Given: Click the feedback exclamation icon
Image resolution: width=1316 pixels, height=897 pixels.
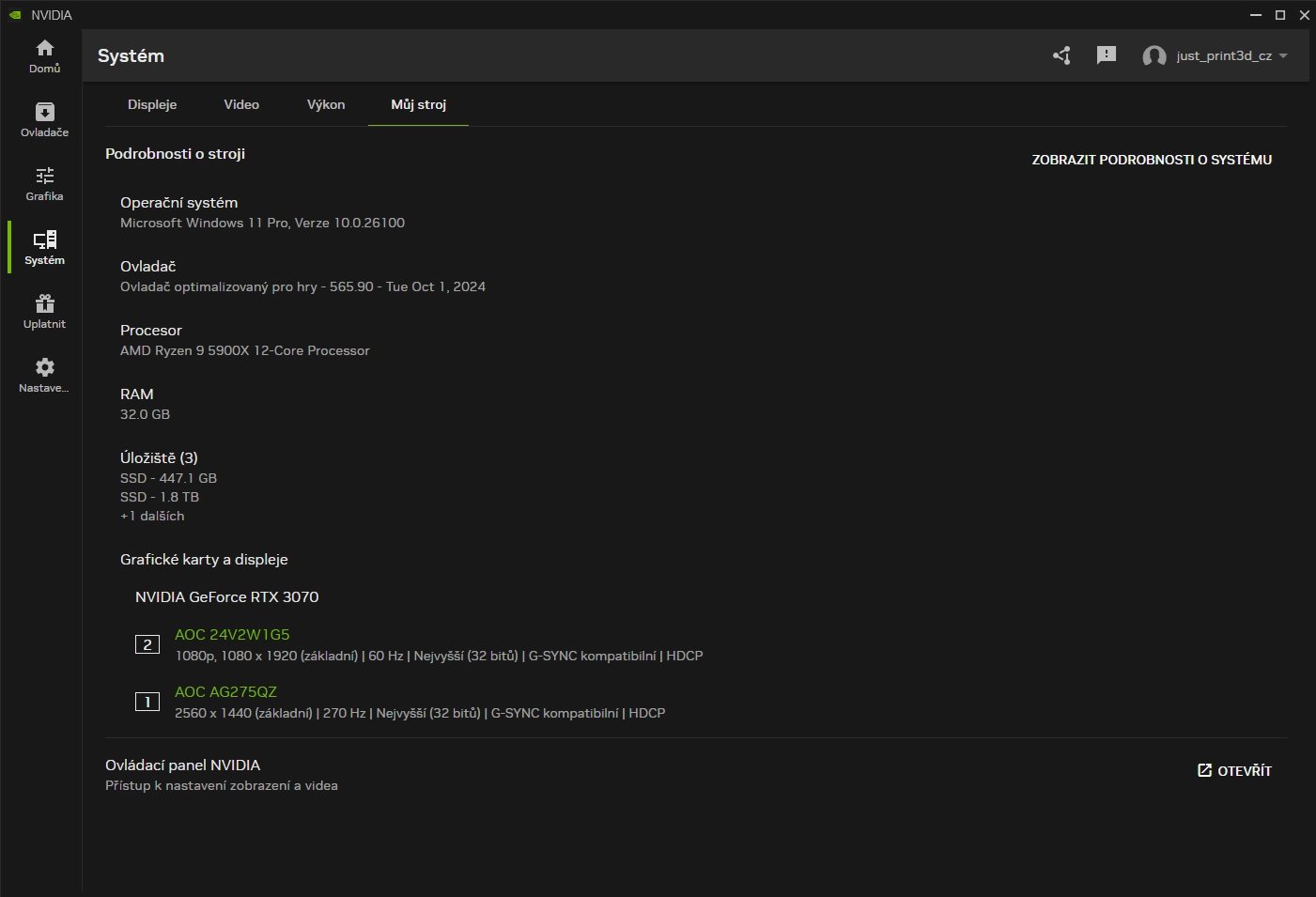Looking at the screenshot, I should point(1107,55).
